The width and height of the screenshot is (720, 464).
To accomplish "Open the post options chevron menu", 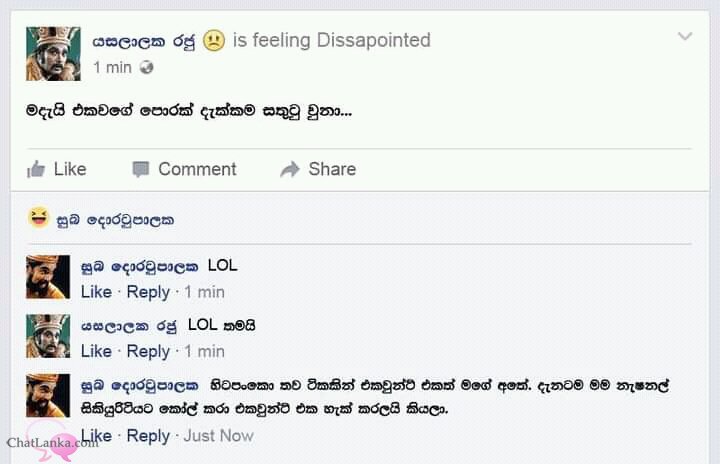I will [685, 36].
